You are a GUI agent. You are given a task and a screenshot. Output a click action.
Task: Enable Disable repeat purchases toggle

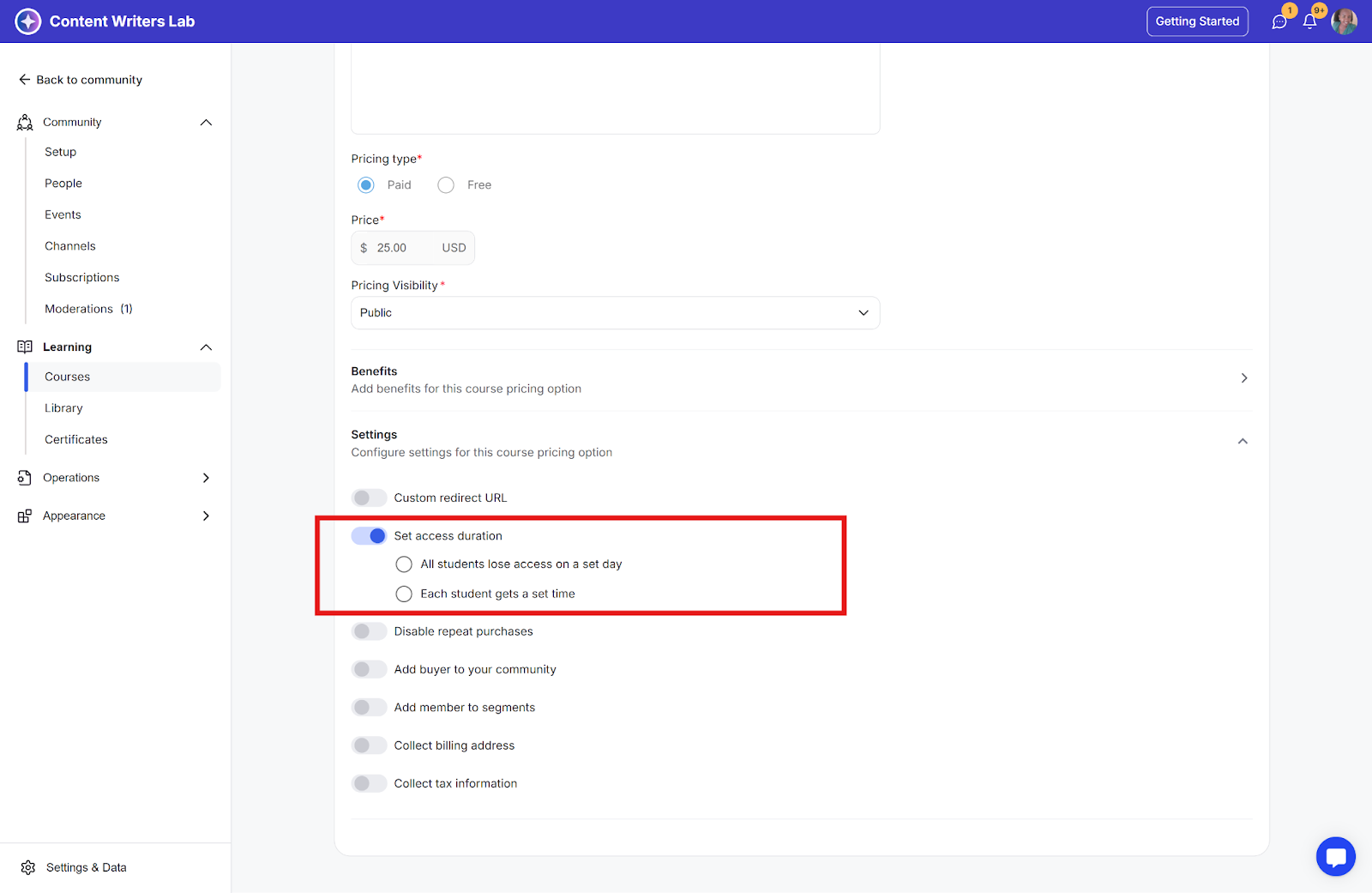369,631
